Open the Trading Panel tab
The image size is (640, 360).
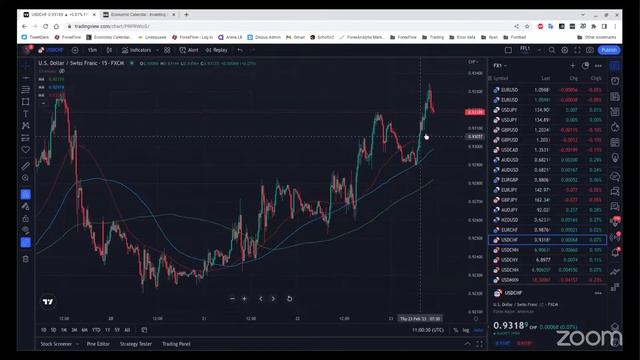tap(176, 344)
